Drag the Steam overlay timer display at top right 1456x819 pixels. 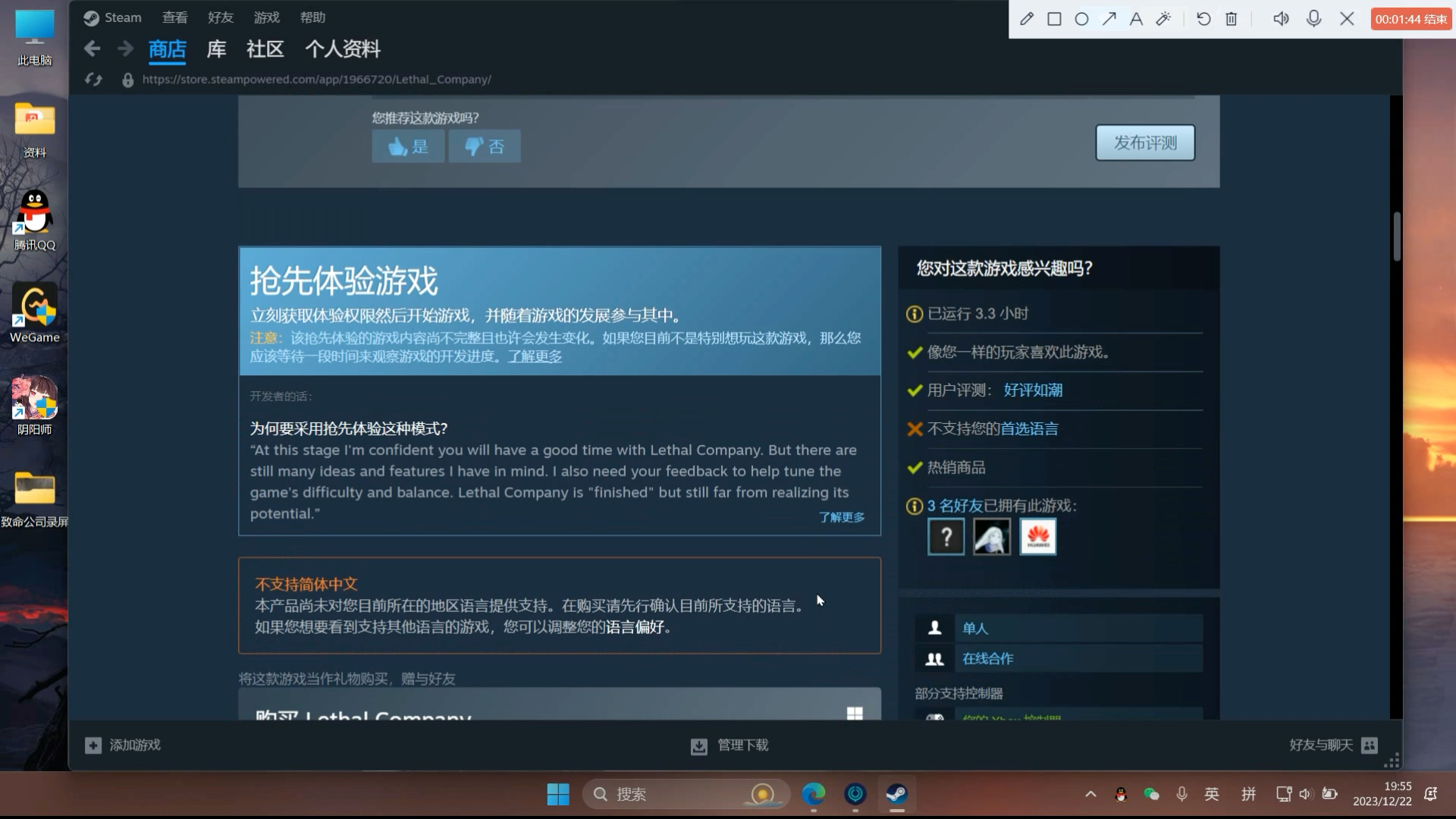click(1411, 17)
